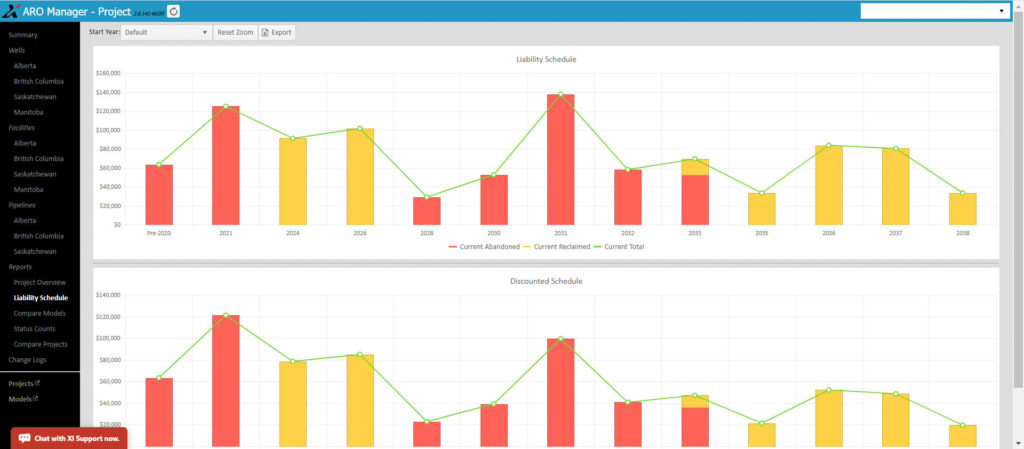The image size is (1024, 449).
Task: Click the Reset Zoom button
Action: [x=235, y=32]
